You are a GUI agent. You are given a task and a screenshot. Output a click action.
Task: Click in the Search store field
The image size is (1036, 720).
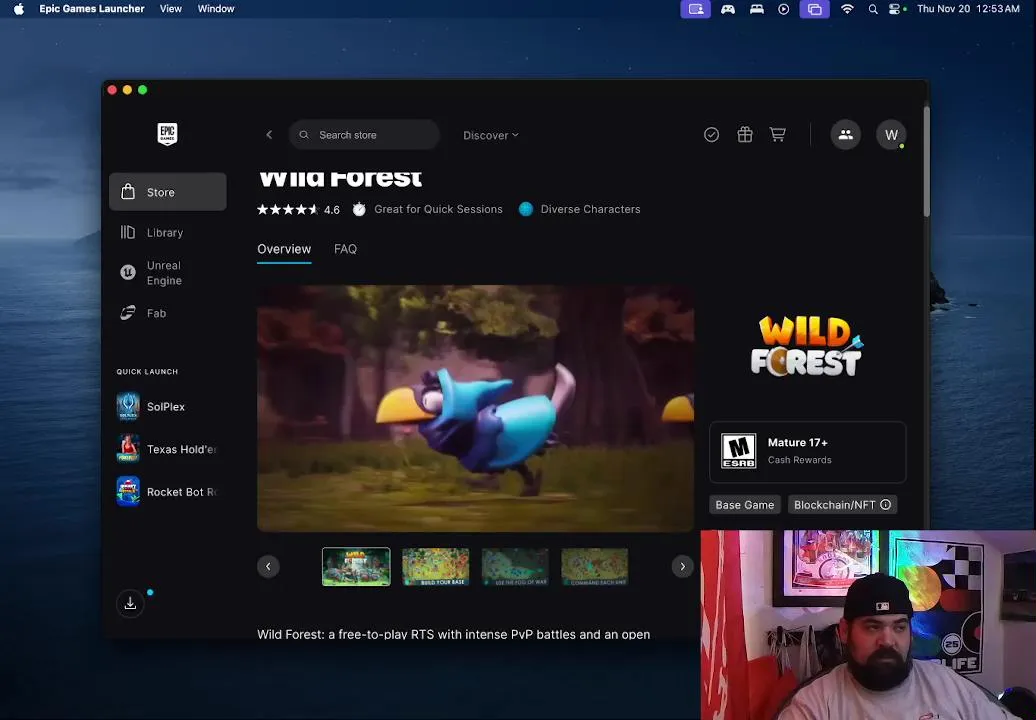(364, 135)
